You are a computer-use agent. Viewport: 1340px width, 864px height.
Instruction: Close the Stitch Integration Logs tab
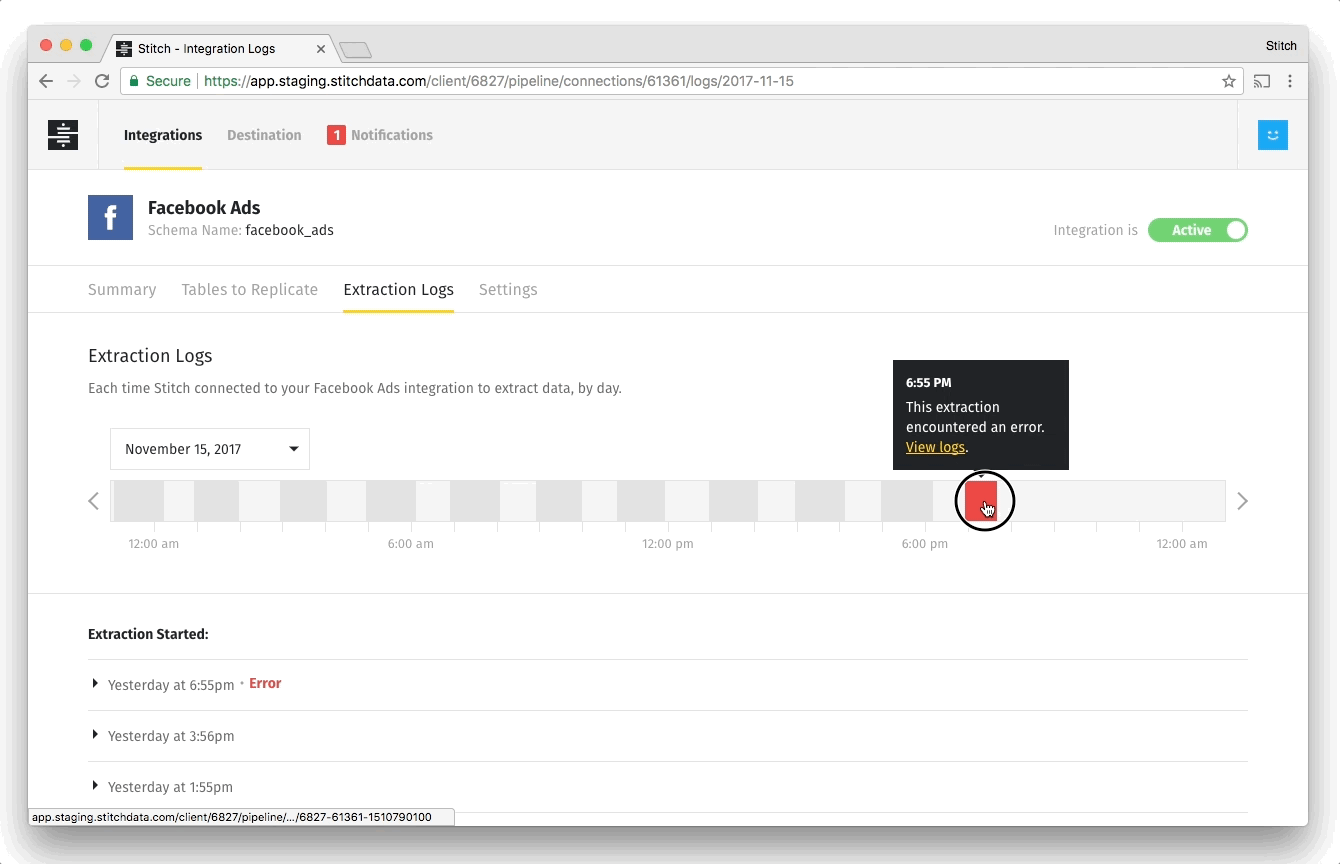click(x=321, y=48)
